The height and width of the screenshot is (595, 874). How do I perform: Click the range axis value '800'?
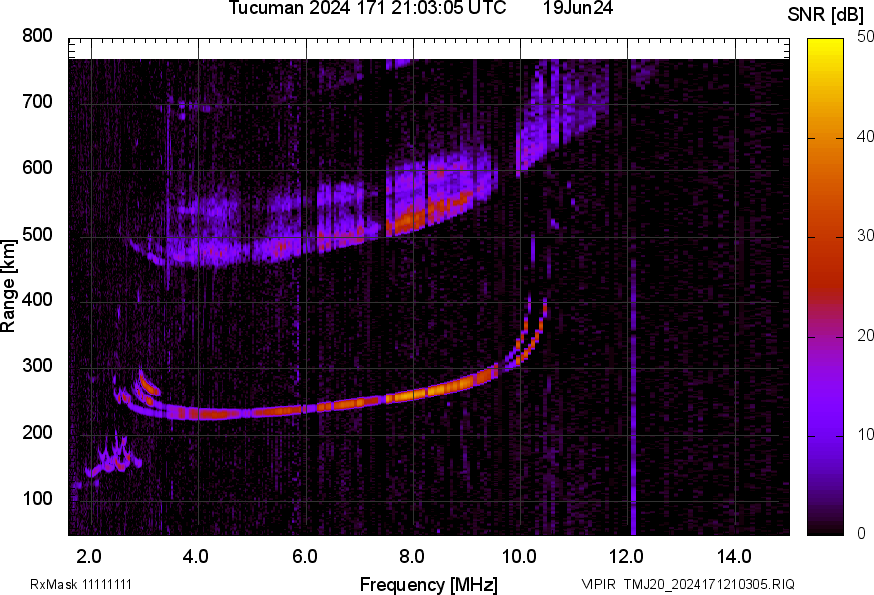pyautogui.click(x=37, y=36)
